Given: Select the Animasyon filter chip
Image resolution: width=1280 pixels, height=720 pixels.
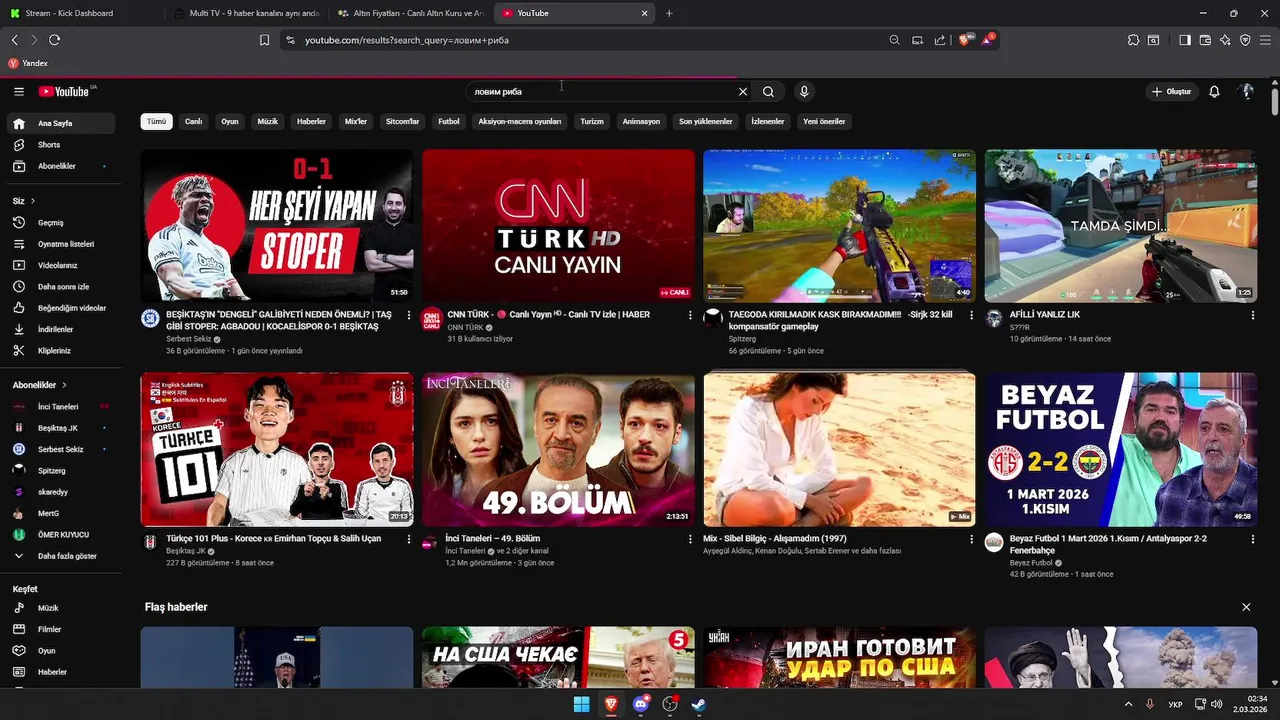Looking at the screenshot, I should [x=641, y=121].
